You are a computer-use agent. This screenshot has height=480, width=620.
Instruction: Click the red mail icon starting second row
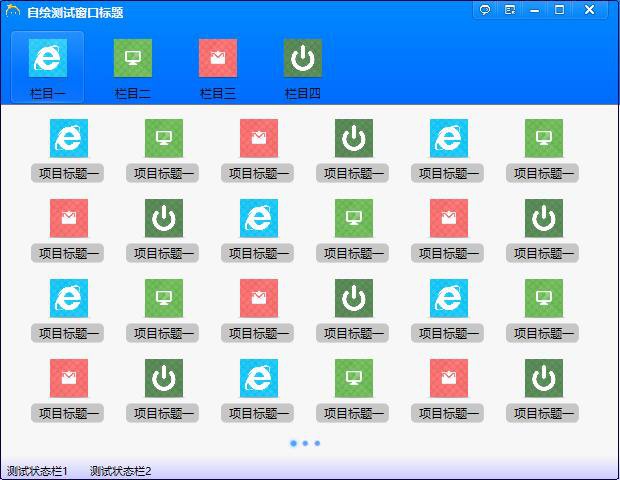[69, 218]
